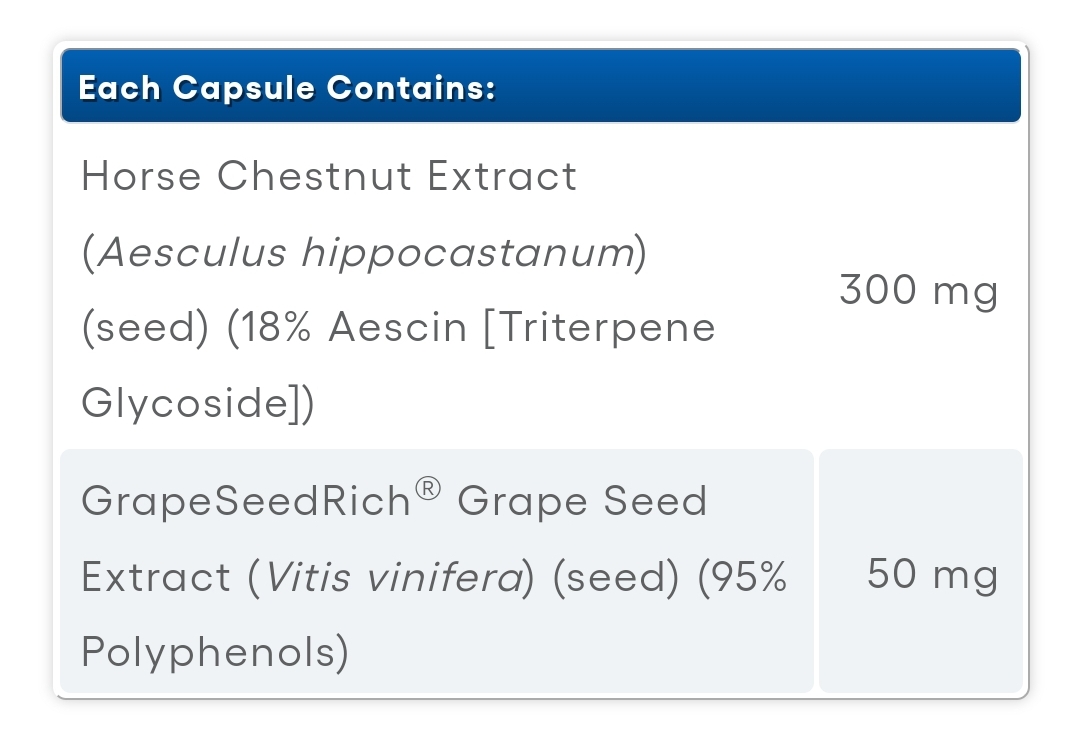
Task: Click the "Aescin" word
Action: pyautogui.click(x=398, y=327)
